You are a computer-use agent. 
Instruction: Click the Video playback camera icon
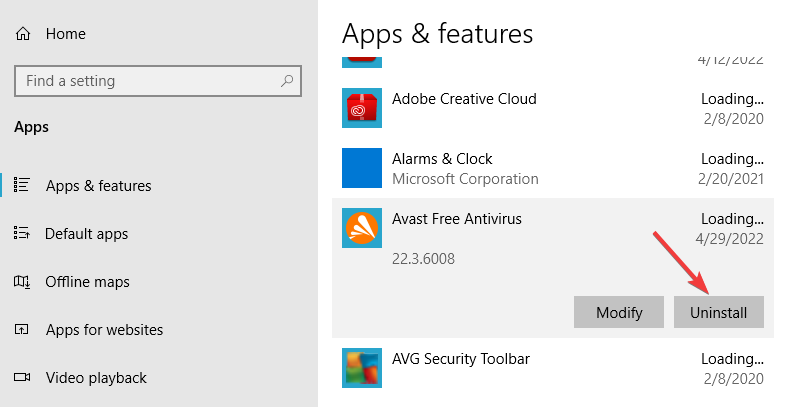[x=22, y=377]
